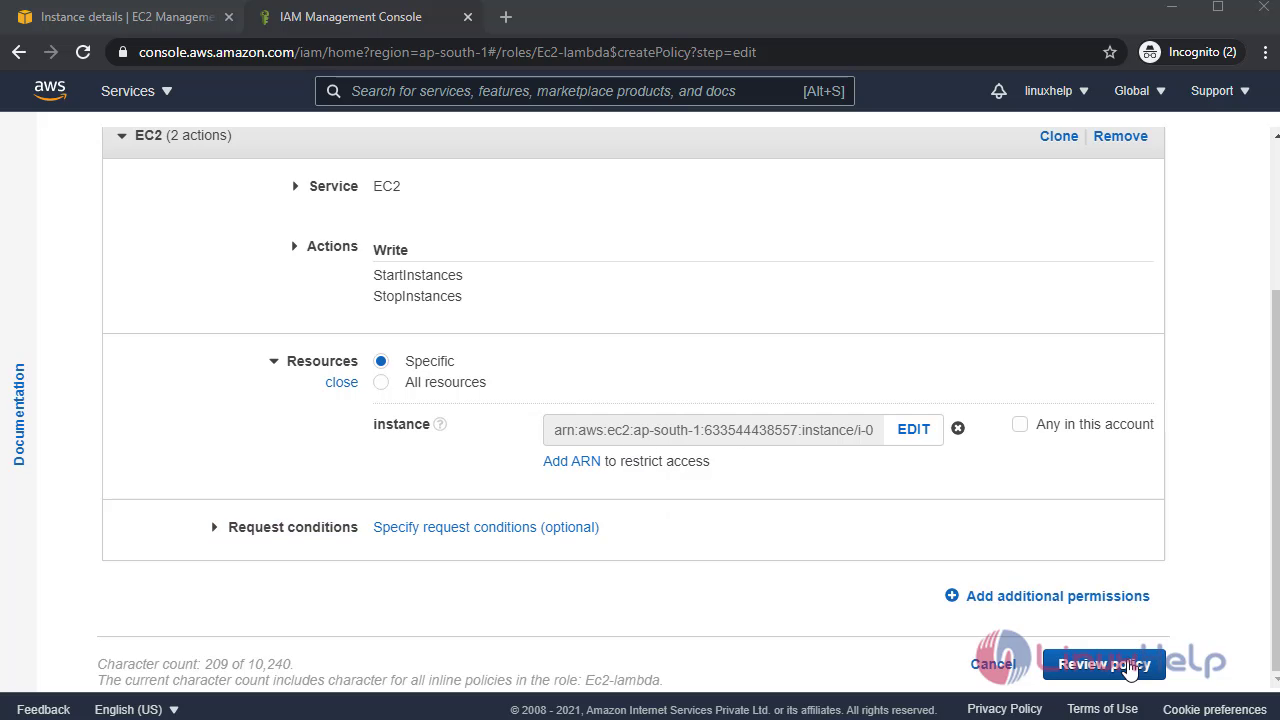Expand the Actions row
This screenshot has height=720, width=1280.
pyautogui.click(x=294, y=246)
